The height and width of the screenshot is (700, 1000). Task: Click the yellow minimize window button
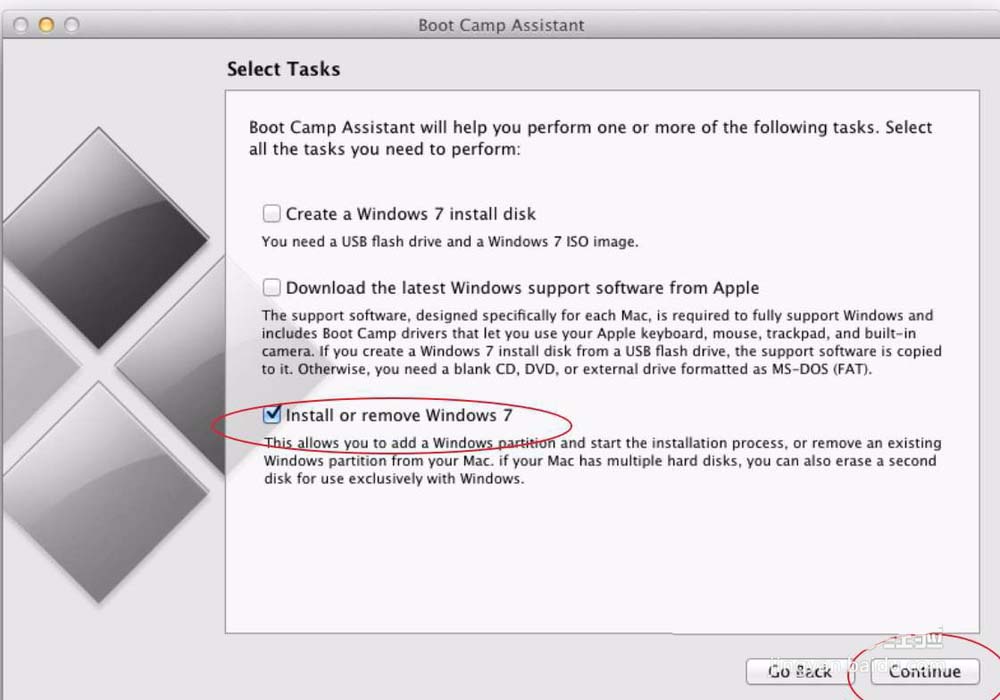tap(46, 25)
